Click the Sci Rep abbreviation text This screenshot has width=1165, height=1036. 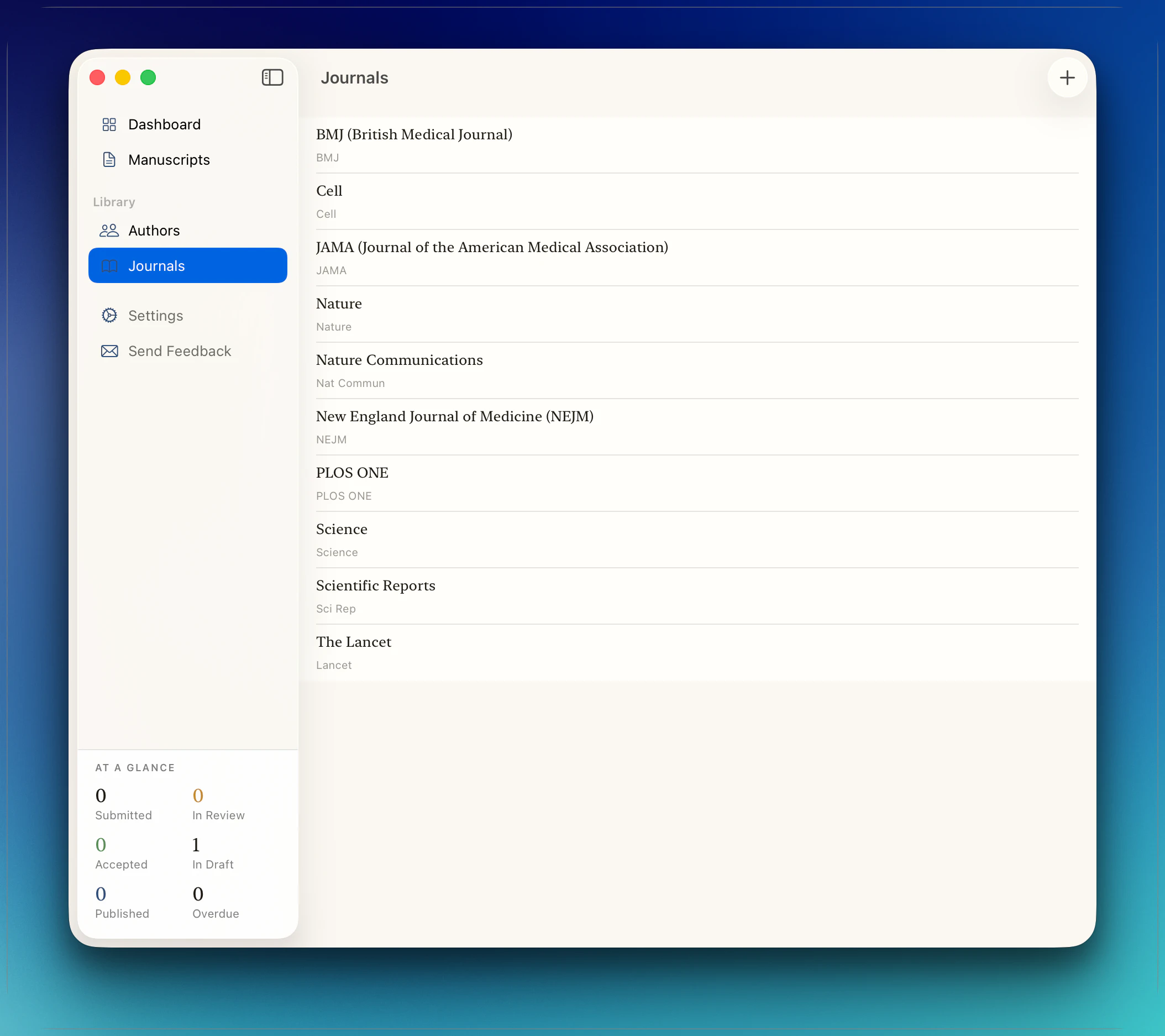(335, 609)
